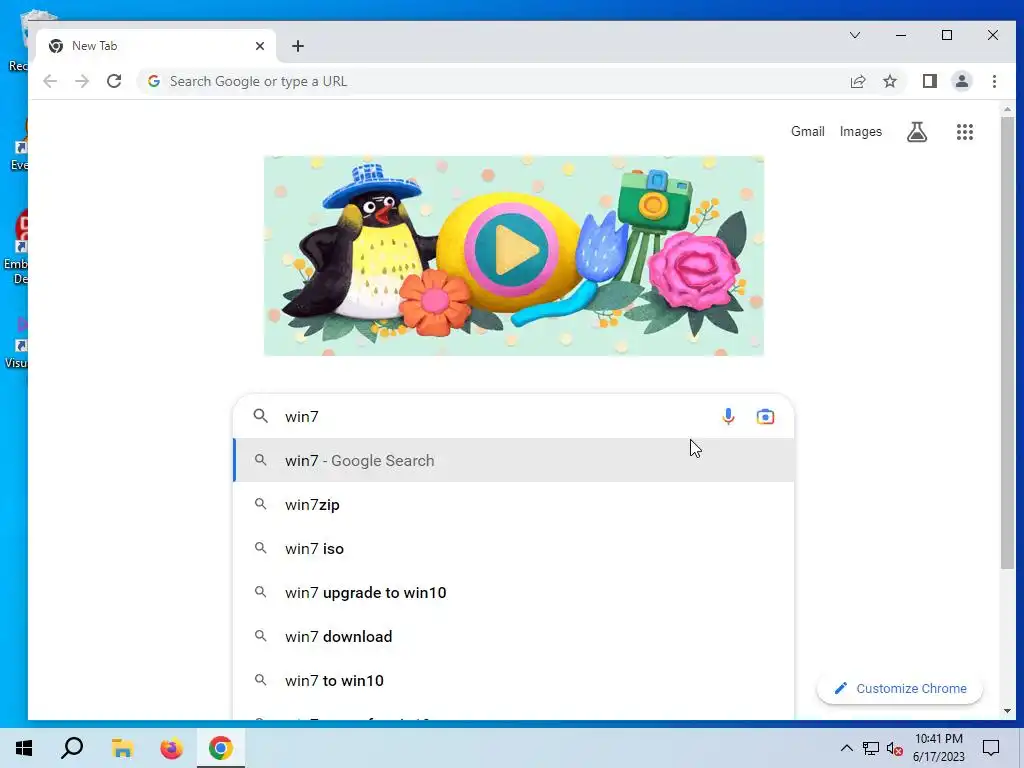Image resolution: width=1024 pixels, height=768 pixels.
Task: Open the Google apps grid
Action: (x=965, y=132)
